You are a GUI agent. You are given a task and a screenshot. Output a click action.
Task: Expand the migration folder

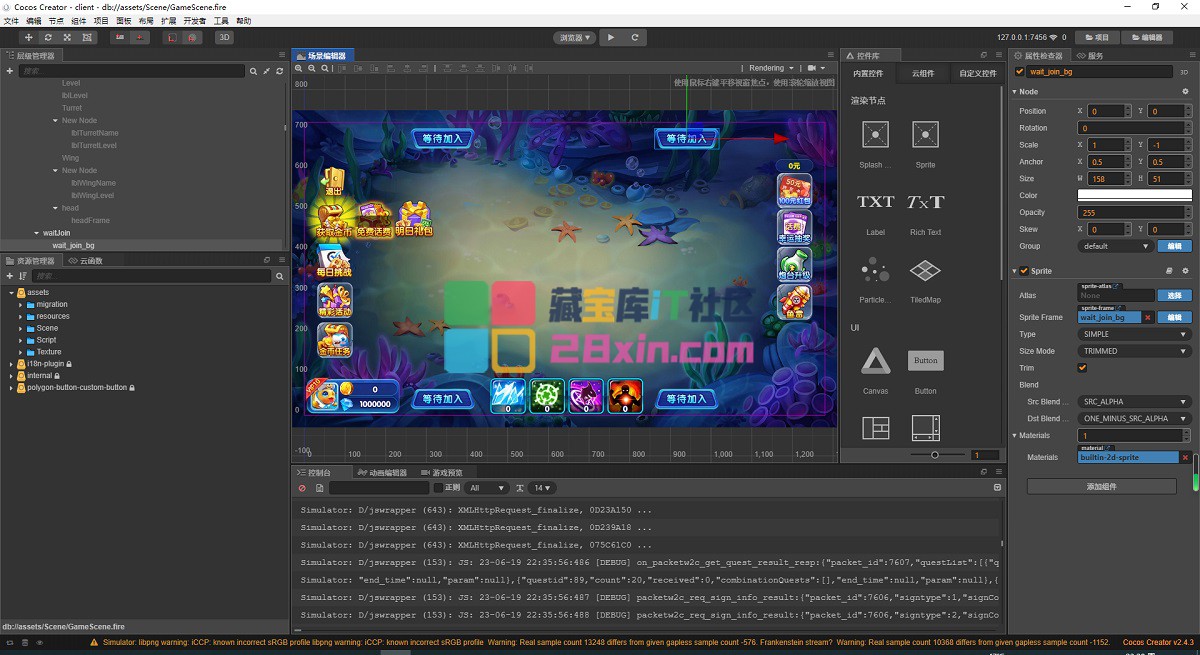click(20, 304)
